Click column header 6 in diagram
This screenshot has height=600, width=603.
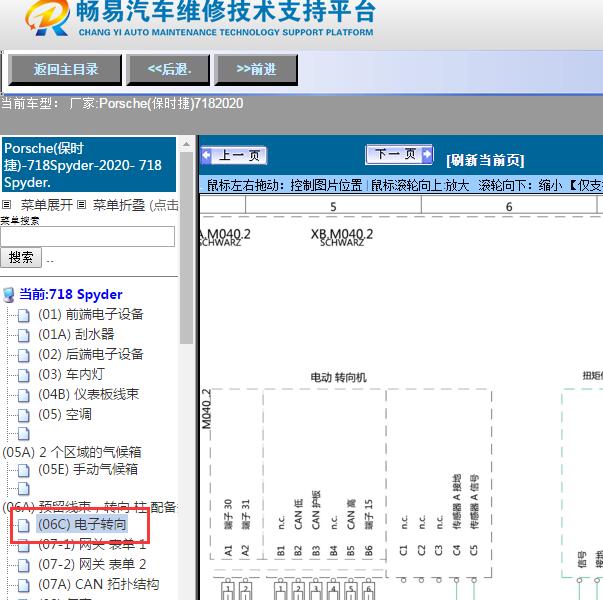point(509,207)
